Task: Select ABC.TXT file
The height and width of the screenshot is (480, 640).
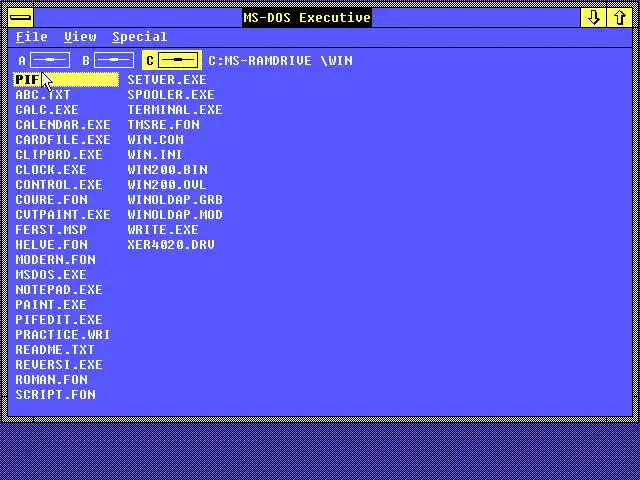Action: click(x=43, y=95)
